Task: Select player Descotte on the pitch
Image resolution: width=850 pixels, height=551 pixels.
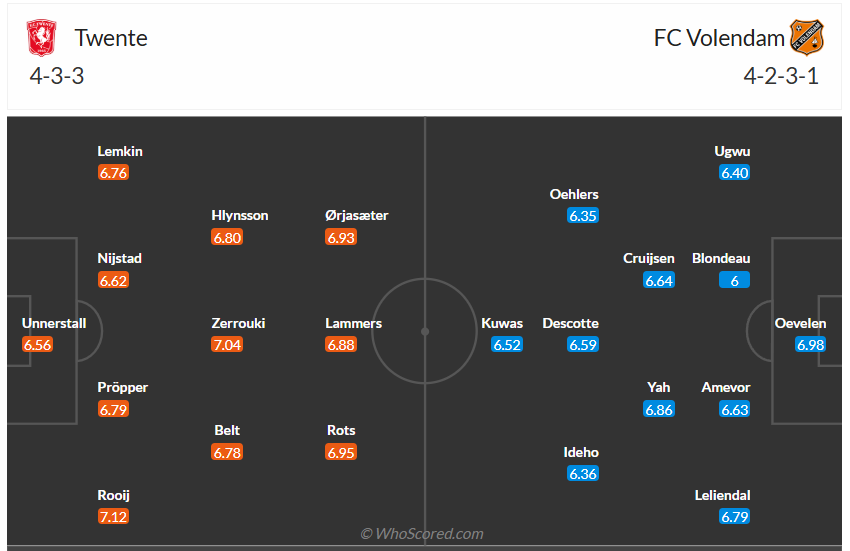Action: pos(570,323)
